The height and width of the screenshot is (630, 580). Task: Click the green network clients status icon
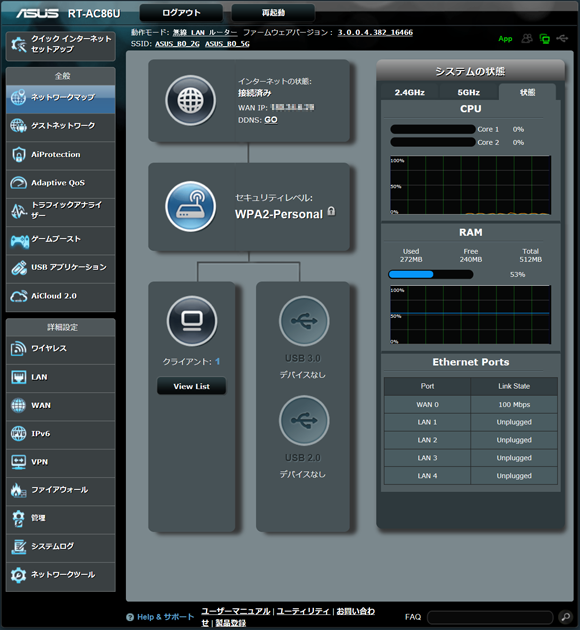tap(545, 39)
